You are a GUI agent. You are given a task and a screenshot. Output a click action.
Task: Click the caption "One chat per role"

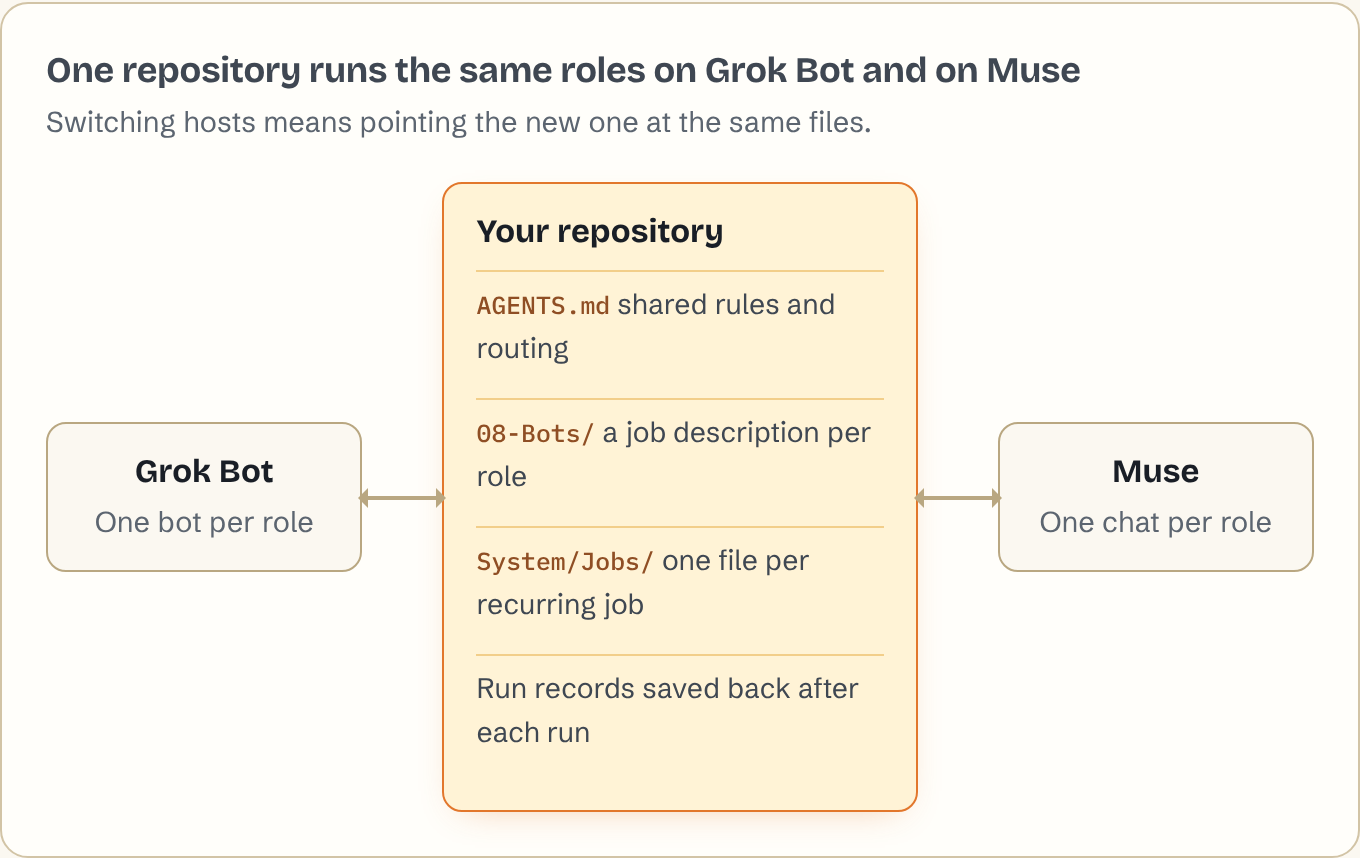1156,522
